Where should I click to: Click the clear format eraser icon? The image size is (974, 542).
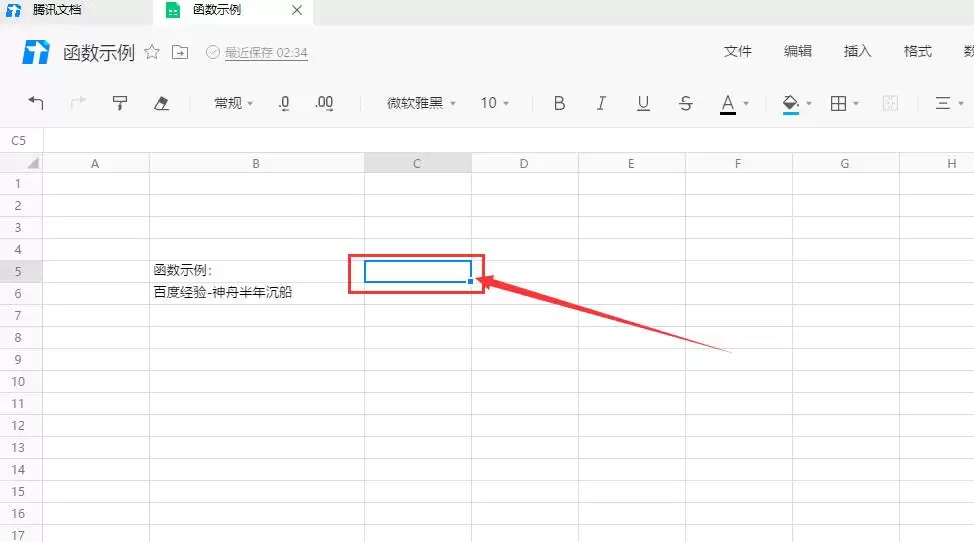click(161, 103)
